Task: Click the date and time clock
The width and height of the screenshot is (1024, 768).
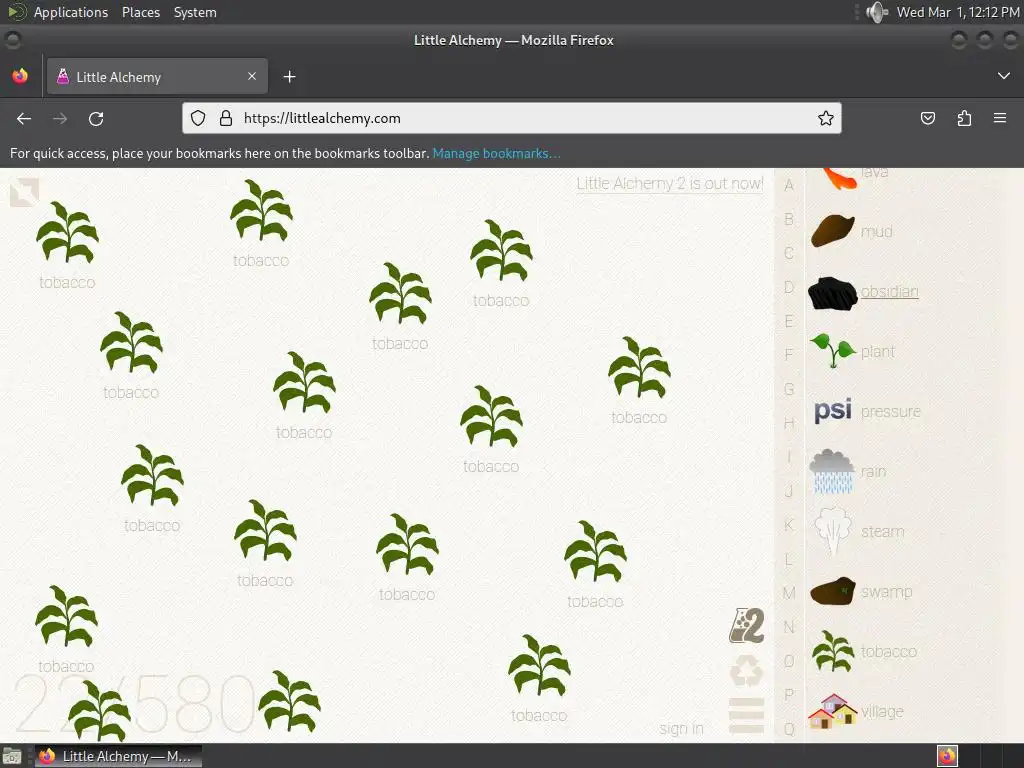Action: [958, 12]
